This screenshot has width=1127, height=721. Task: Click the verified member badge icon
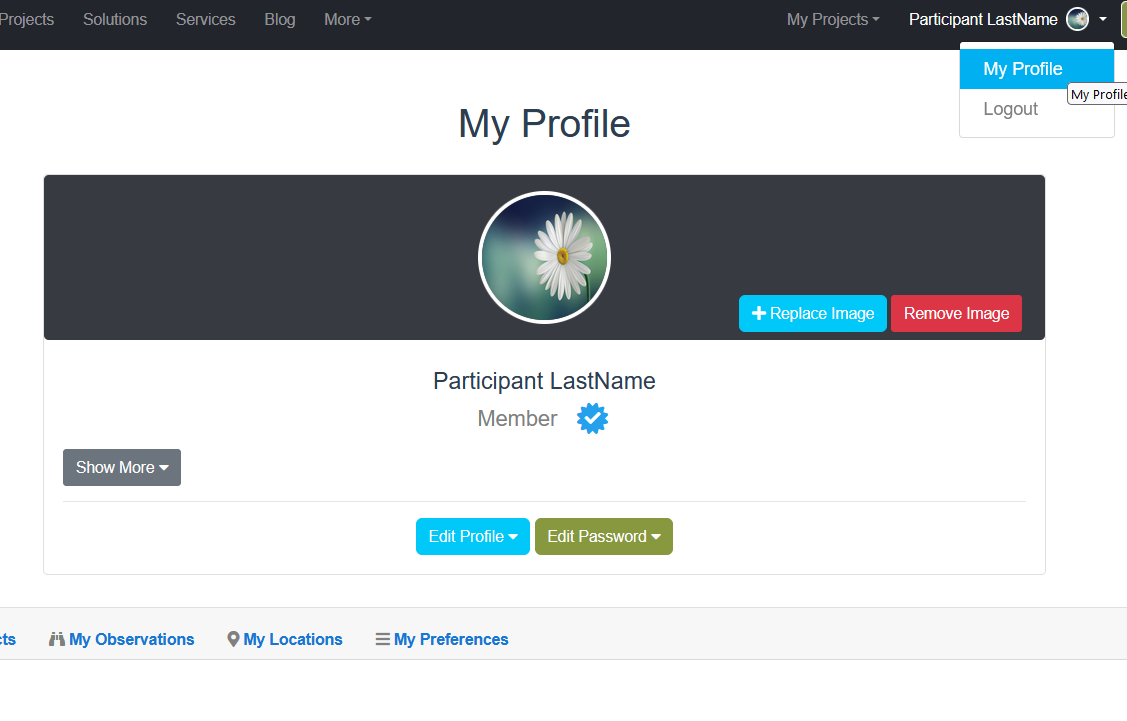coord(592,419)
